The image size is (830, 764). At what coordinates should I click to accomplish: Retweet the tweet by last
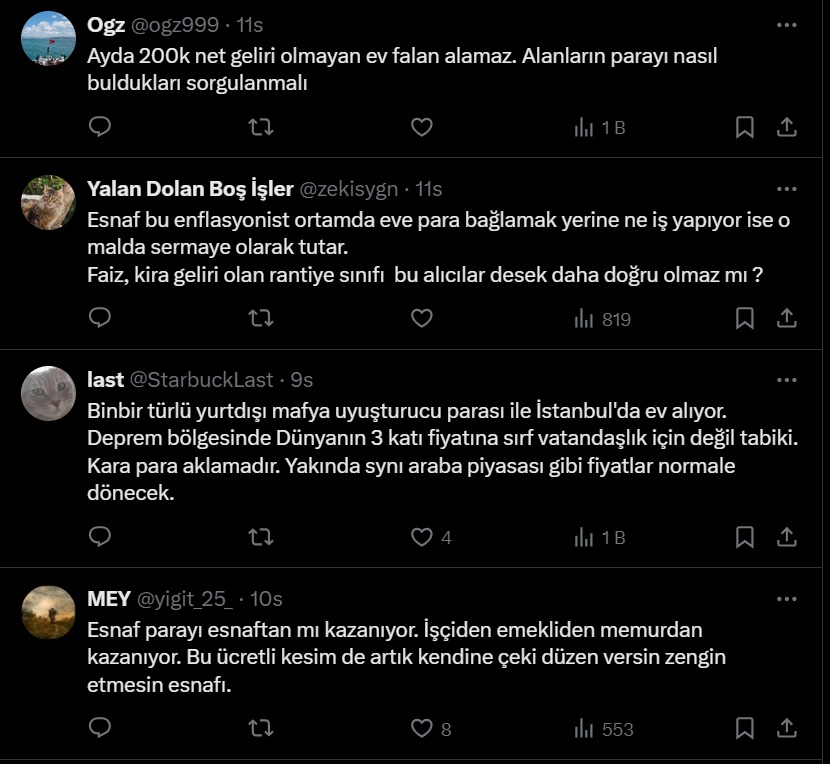click(x=260, y=537)
